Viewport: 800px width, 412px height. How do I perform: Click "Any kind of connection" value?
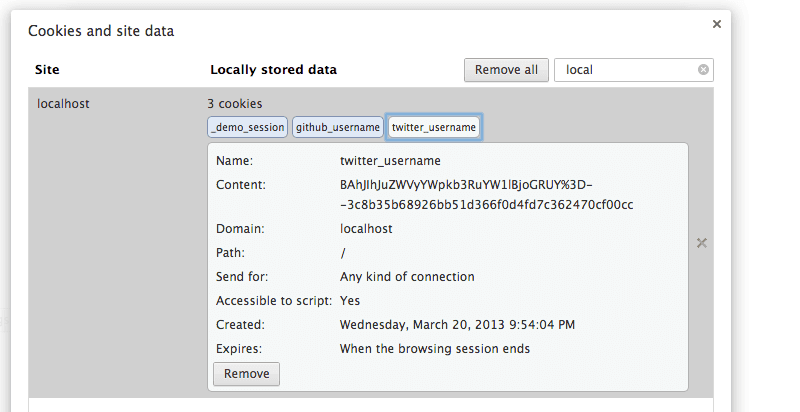(x=407, y=277)
